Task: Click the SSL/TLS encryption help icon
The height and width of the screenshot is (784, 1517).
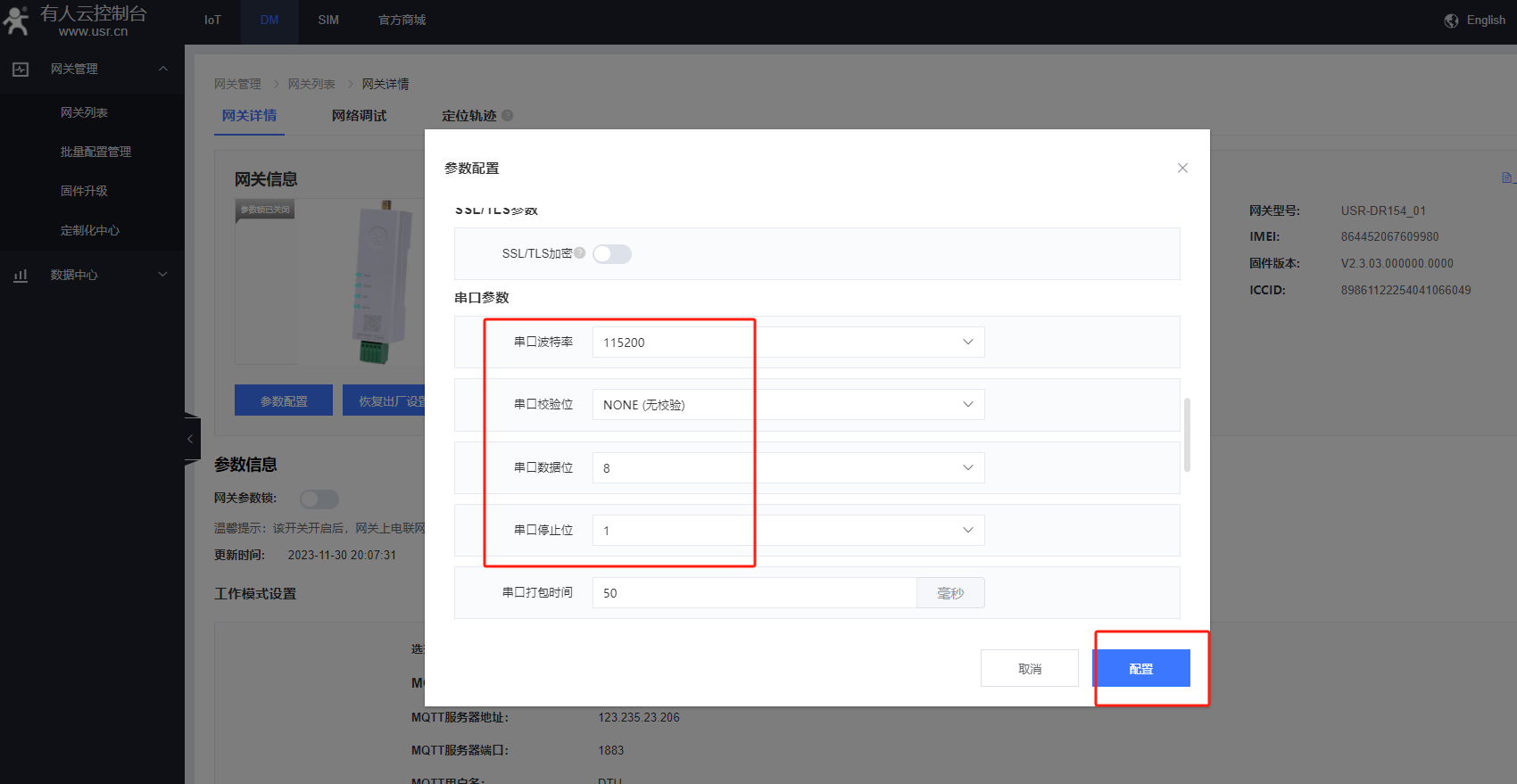Action: click(580, 253)
